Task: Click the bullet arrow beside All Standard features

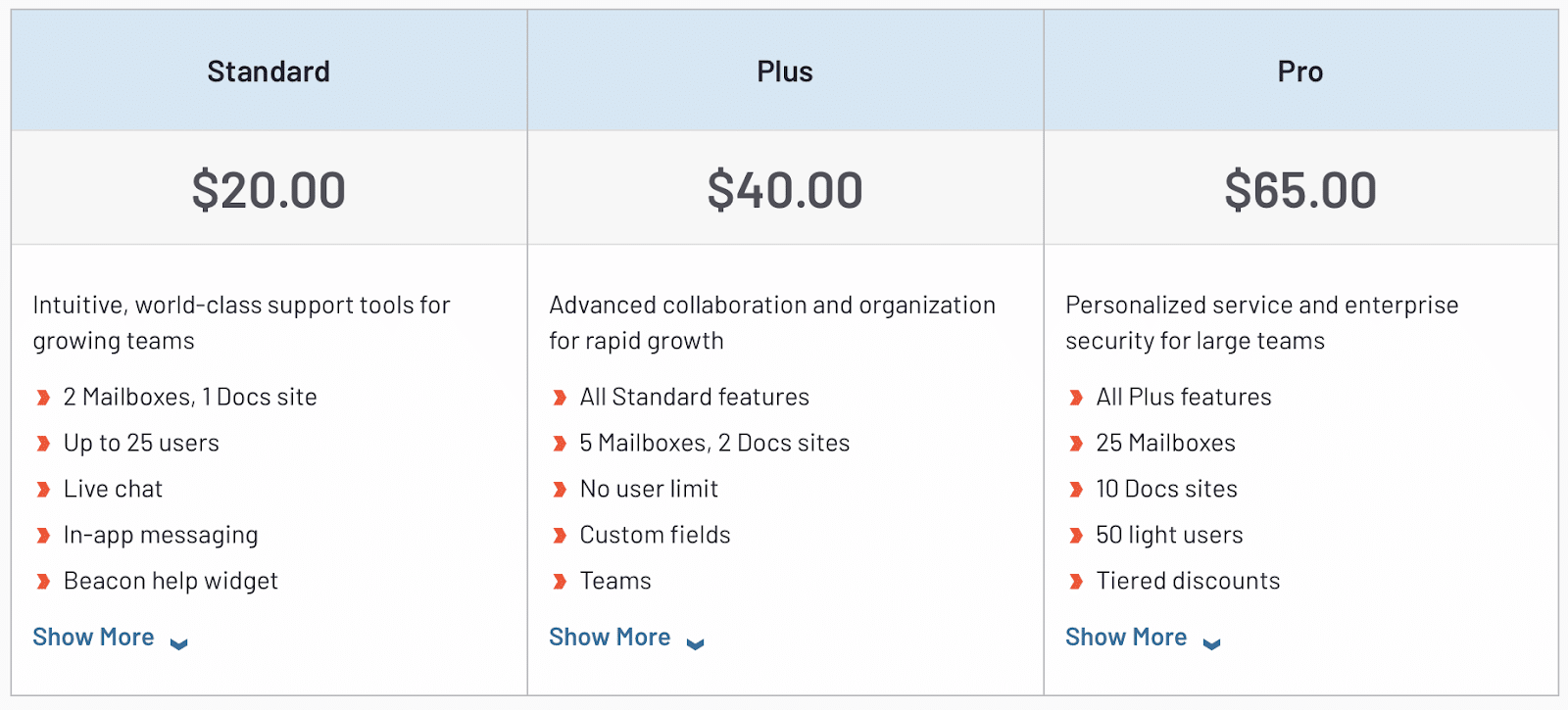Action: click(560, 397)
